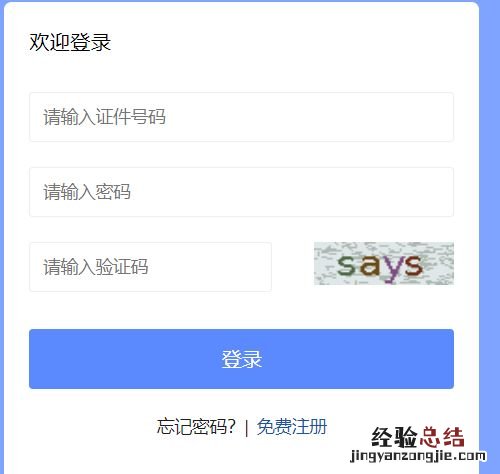Open the 忘记密码? link

point(196,426)
